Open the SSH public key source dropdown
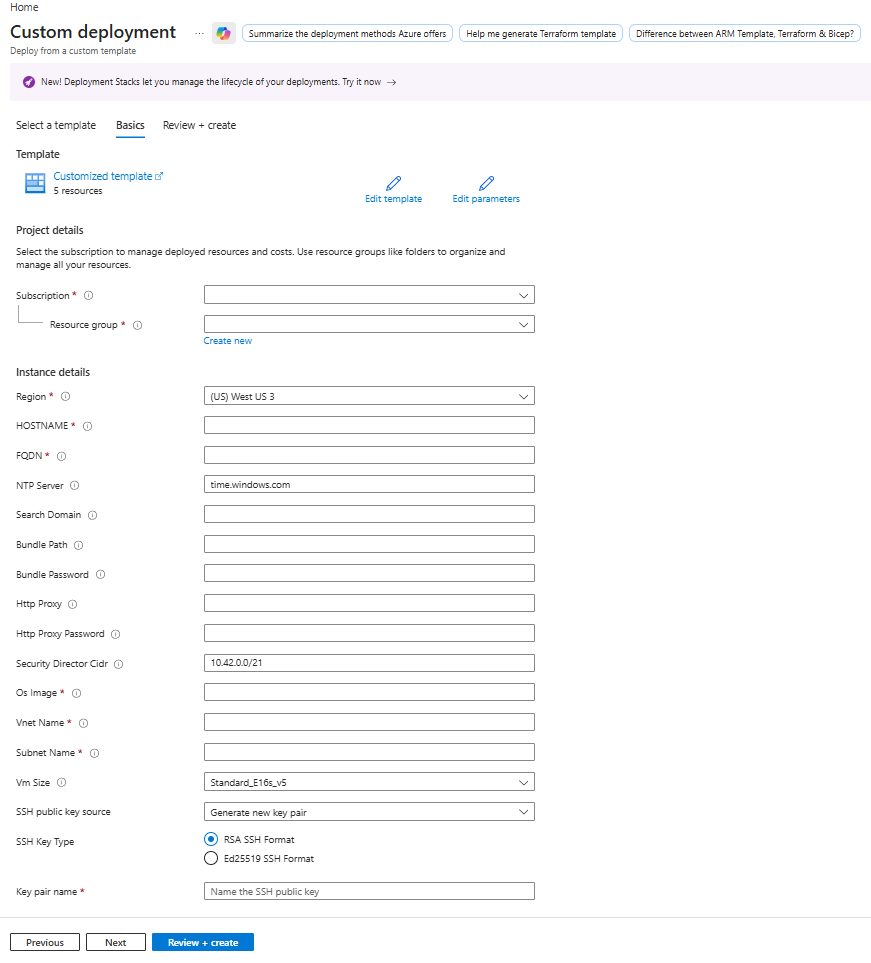Viewport: 871px width, 963px height. (x=369, y=812)
